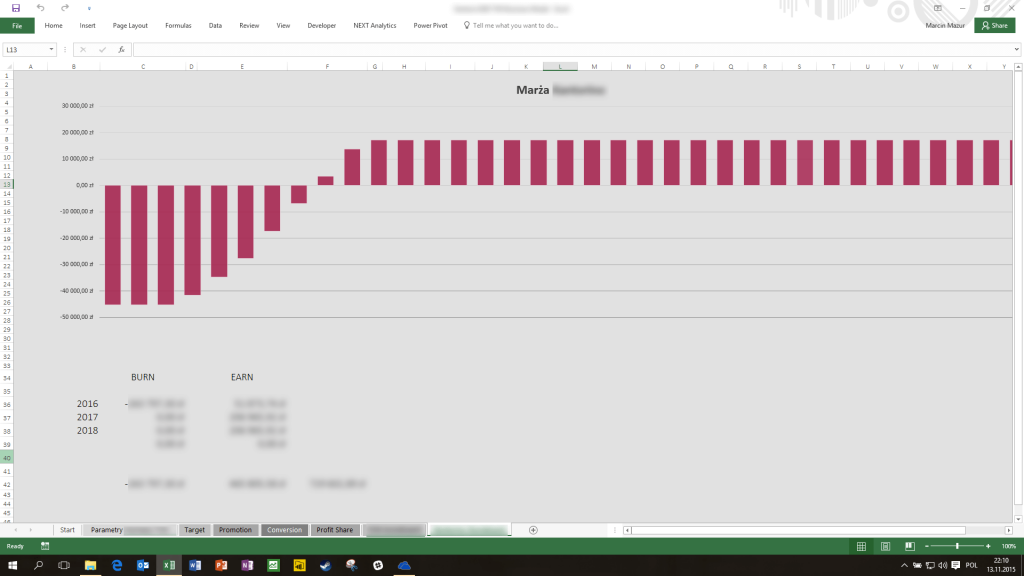Click the Share button
The image size is (1024, 576).
(994, 25)
